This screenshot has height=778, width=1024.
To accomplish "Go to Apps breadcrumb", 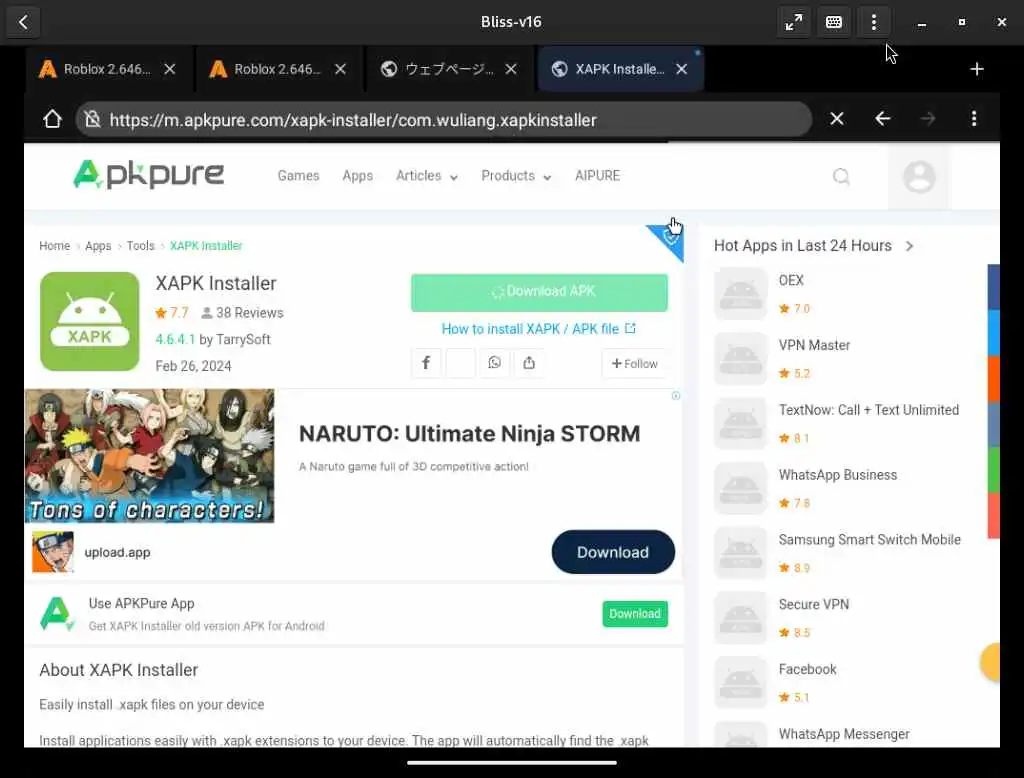I will click(x=98, y=246).
